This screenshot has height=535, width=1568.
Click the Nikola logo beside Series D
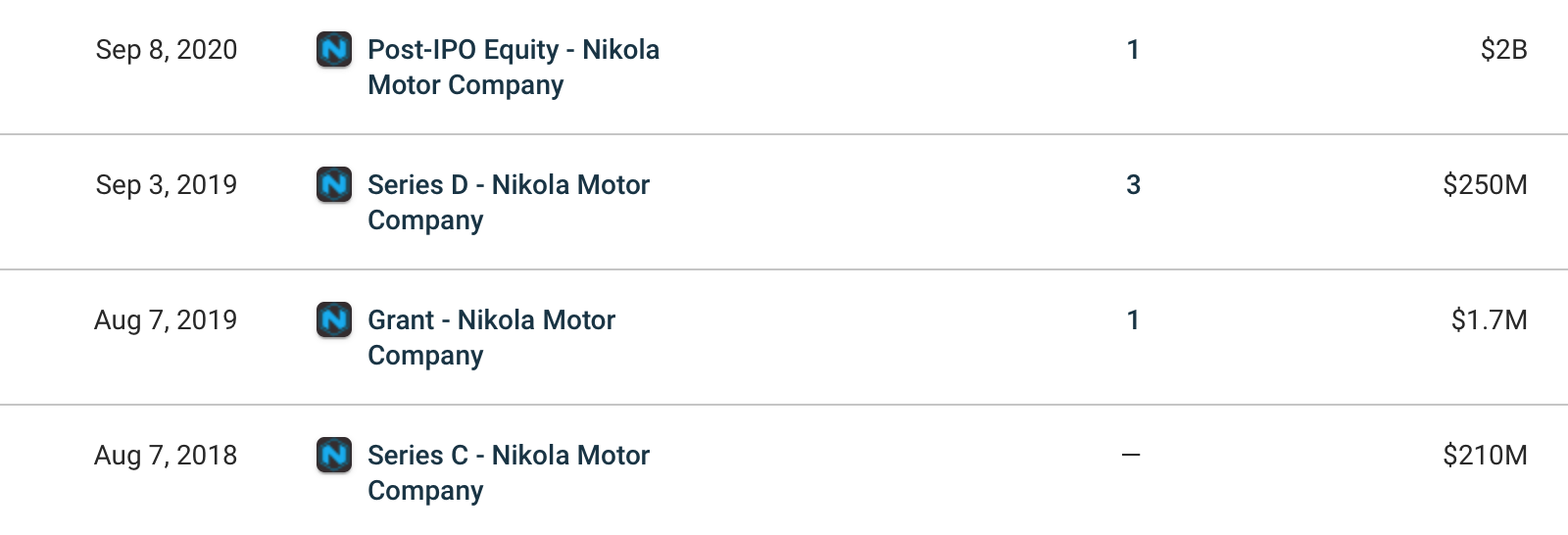point(334,184)
